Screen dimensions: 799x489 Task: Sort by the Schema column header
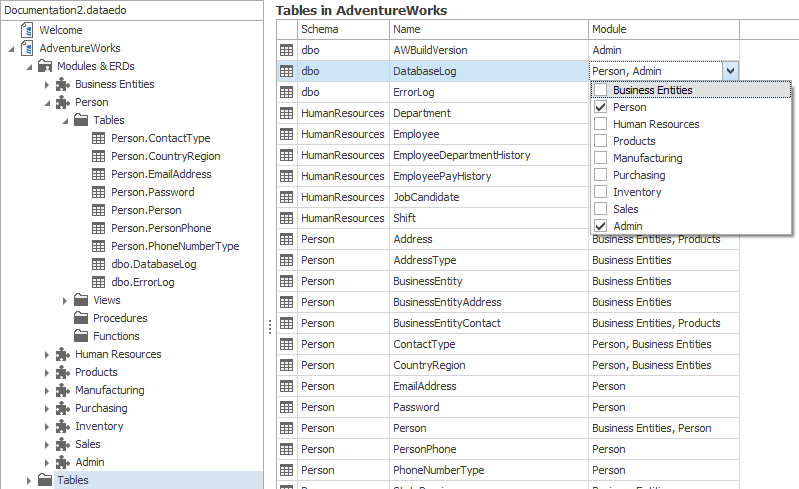[x=342, y=29]
